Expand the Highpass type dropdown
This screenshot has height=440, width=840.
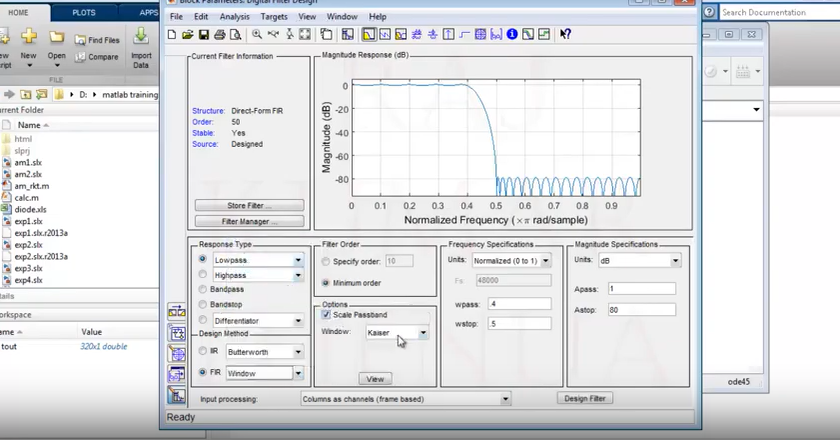pos(258,275)
